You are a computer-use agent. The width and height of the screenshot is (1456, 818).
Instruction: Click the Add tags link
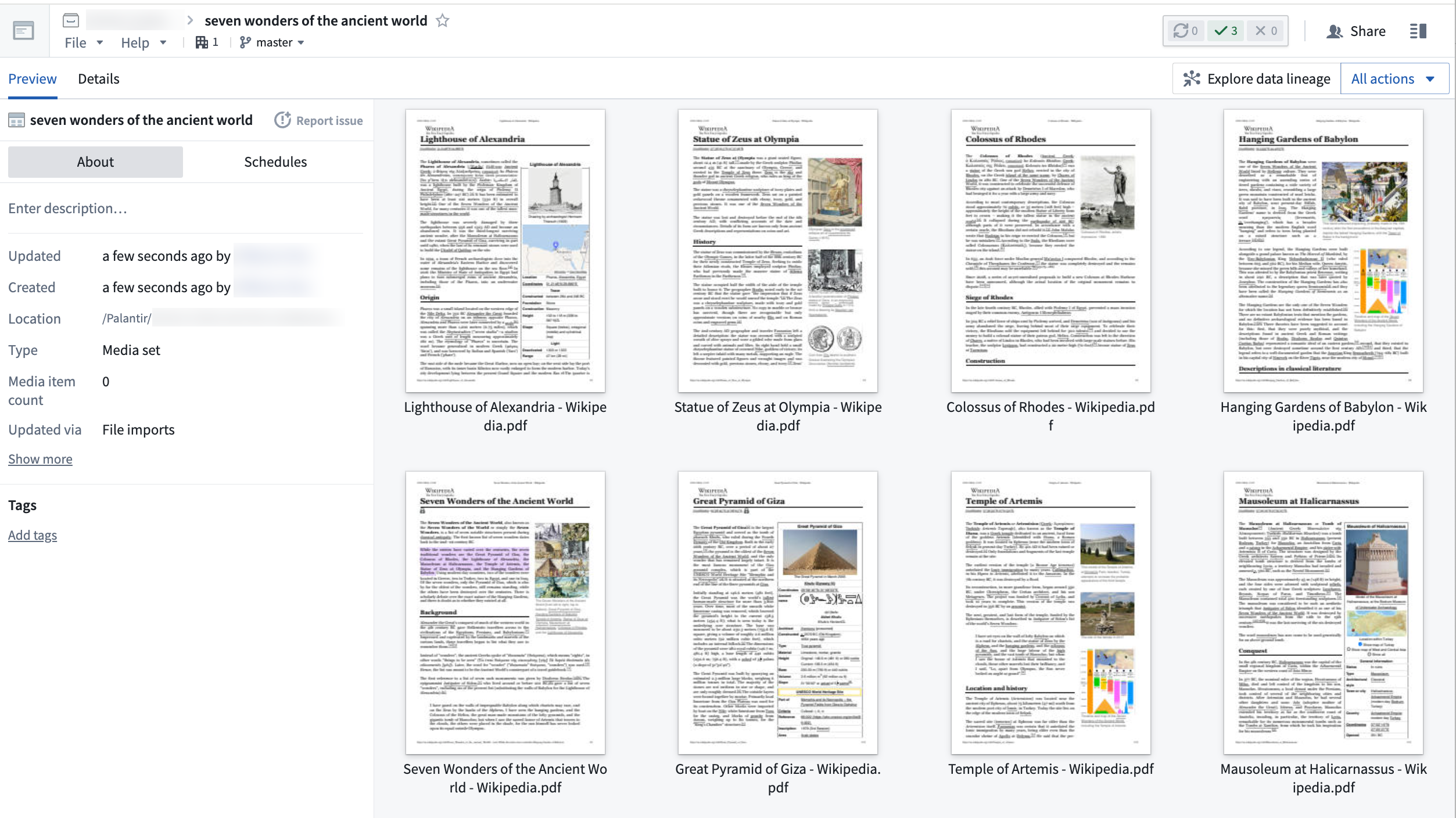point(33,535)
